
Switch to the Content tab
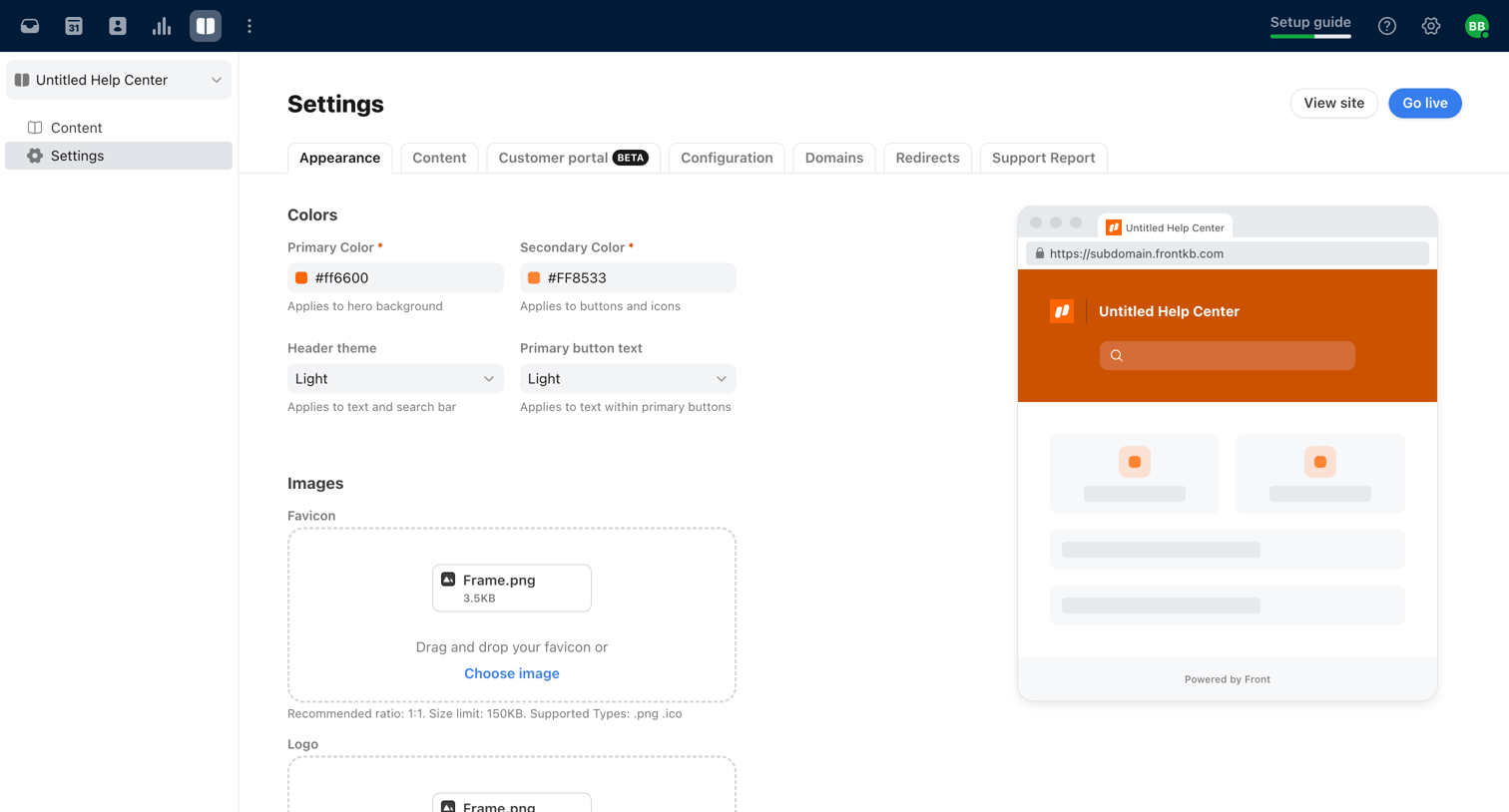439,158
